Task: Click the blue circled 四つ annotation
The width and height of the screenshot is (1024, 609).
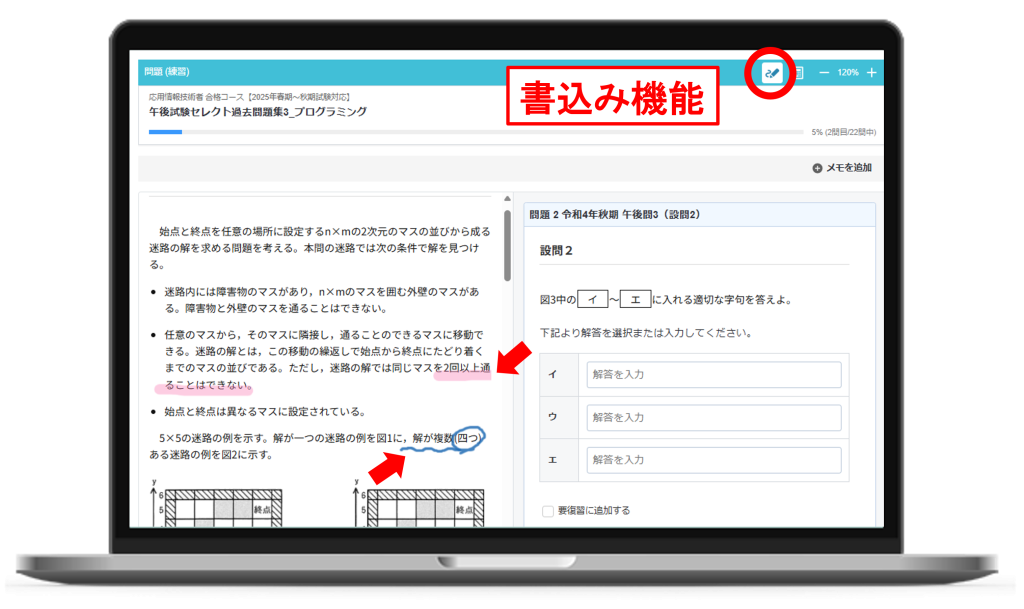Action: point(468,438)
